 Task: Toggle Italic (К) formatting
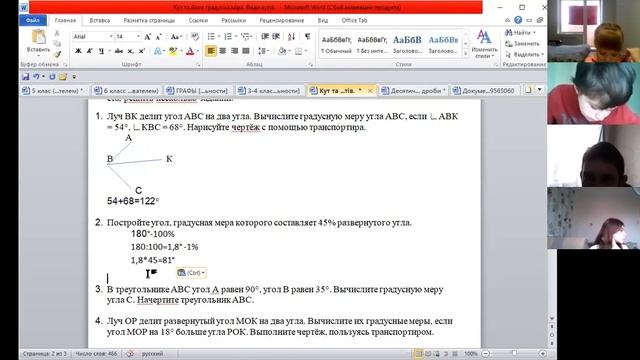(x=89, y=51)
